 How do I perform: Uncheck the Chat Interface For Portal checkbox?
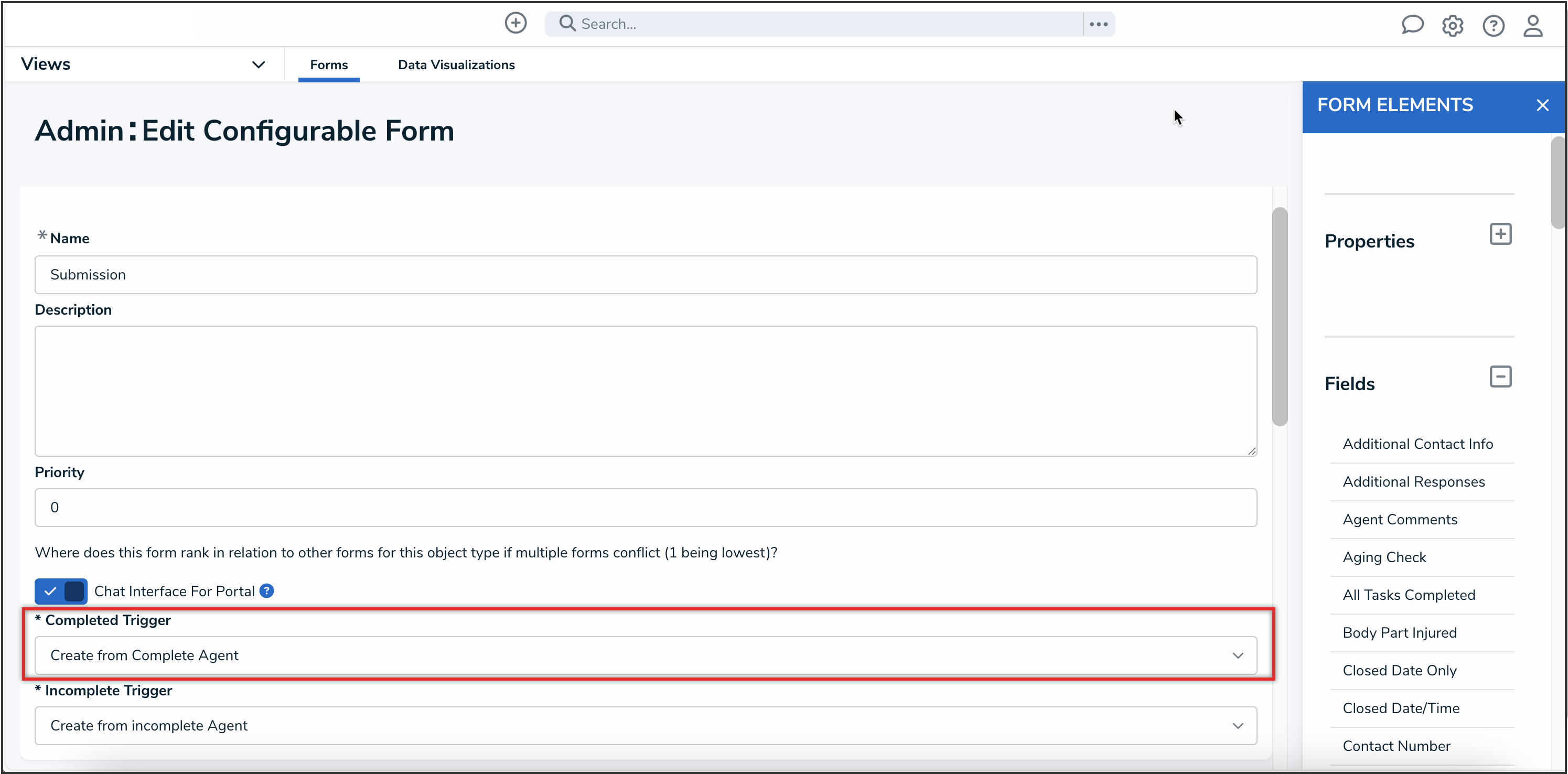point(51,591)
